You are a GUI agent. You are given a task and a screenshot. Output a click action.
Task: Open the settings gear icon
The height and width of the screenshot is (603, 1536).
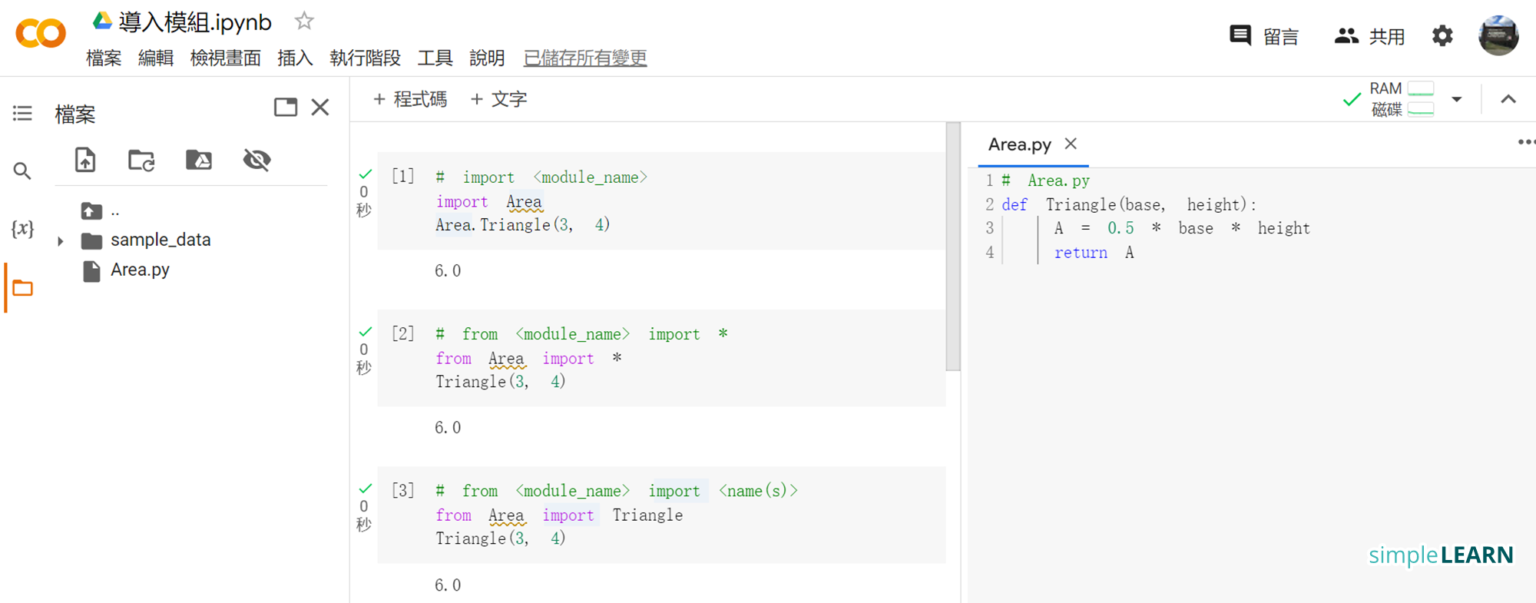pos(1442,36)
